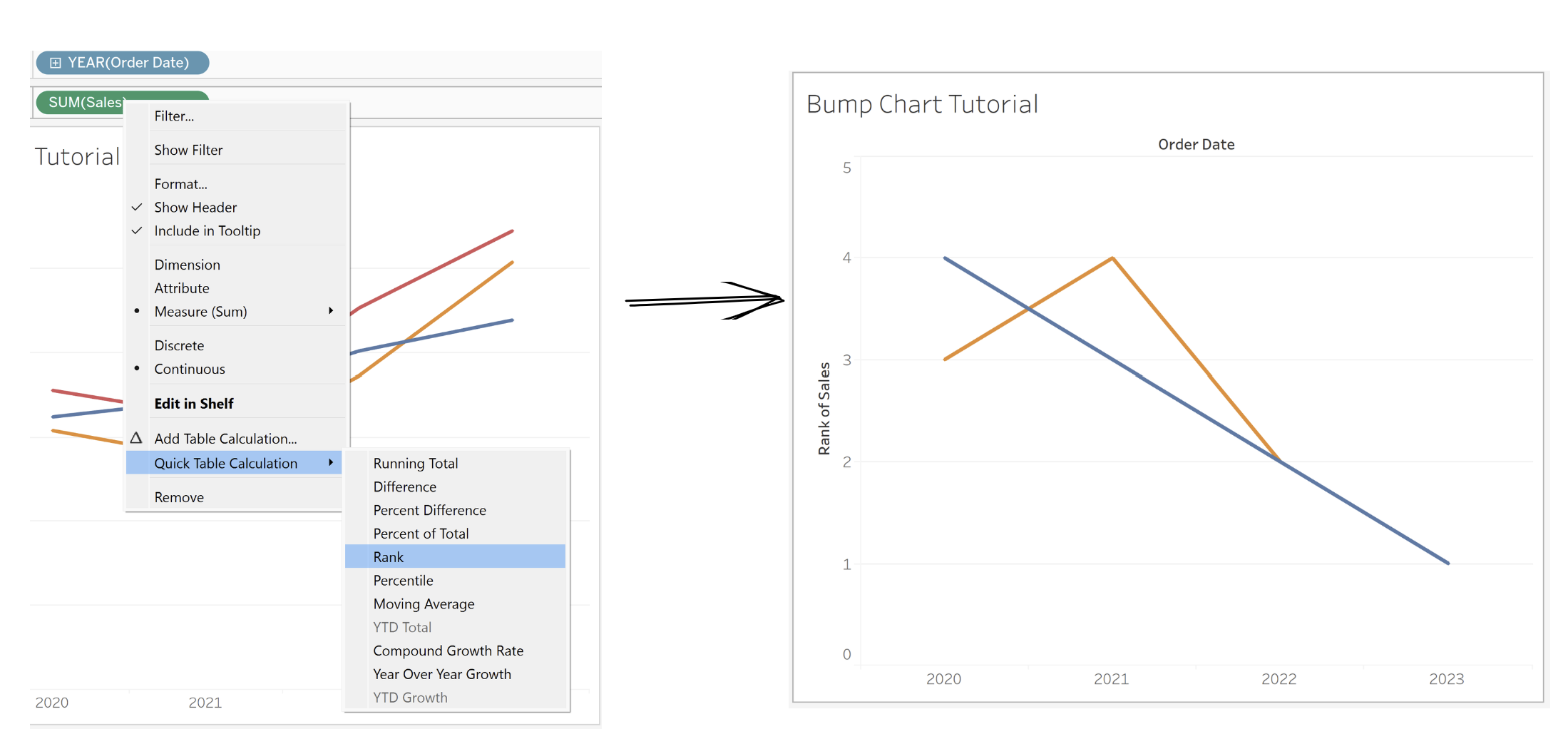
Task: Expand the Measure (Sum) submenu arrow
Action: (x=331, y=311)
